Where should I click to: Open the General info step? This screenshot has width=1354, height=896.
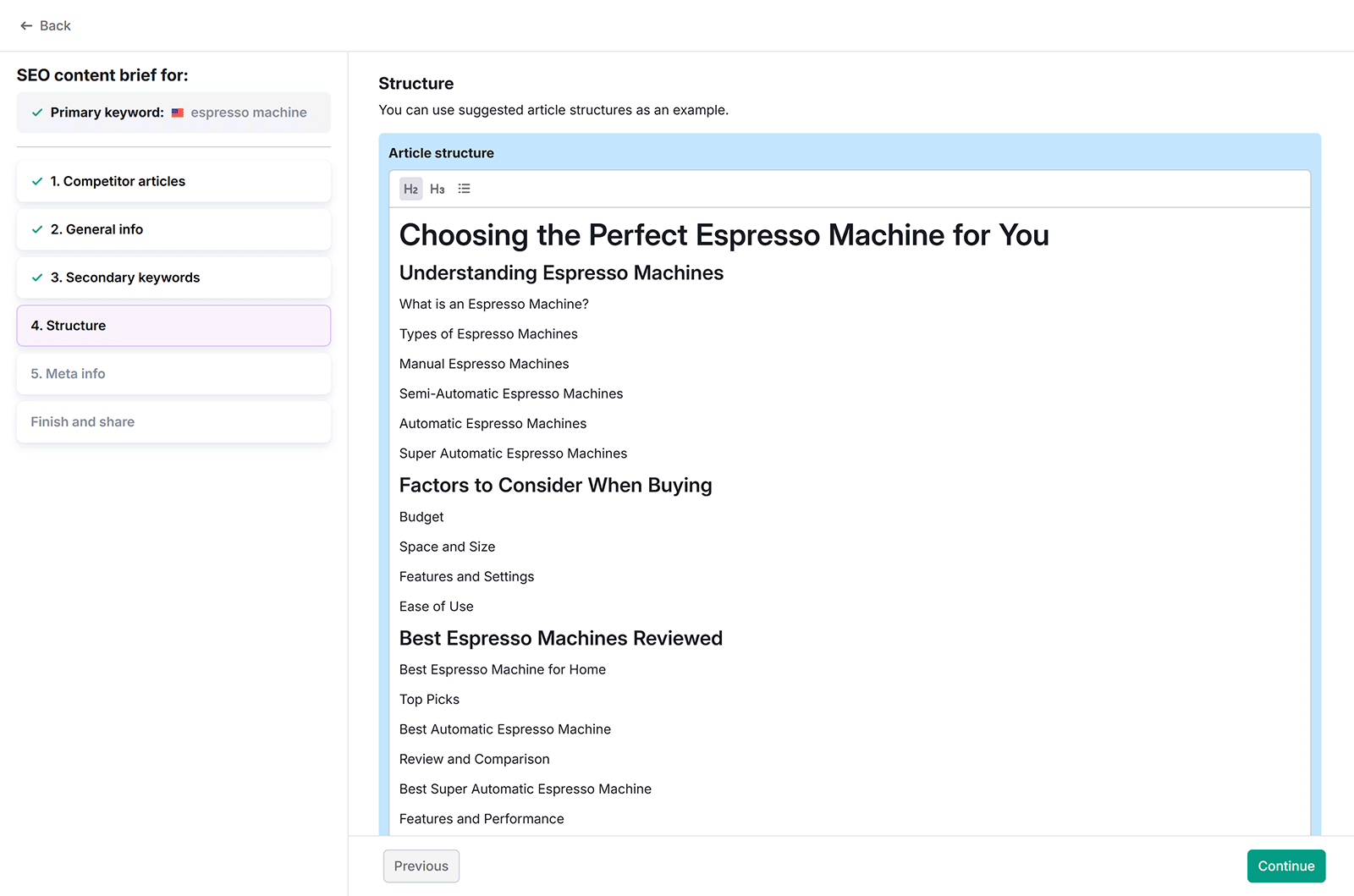[x=173, y=228]
